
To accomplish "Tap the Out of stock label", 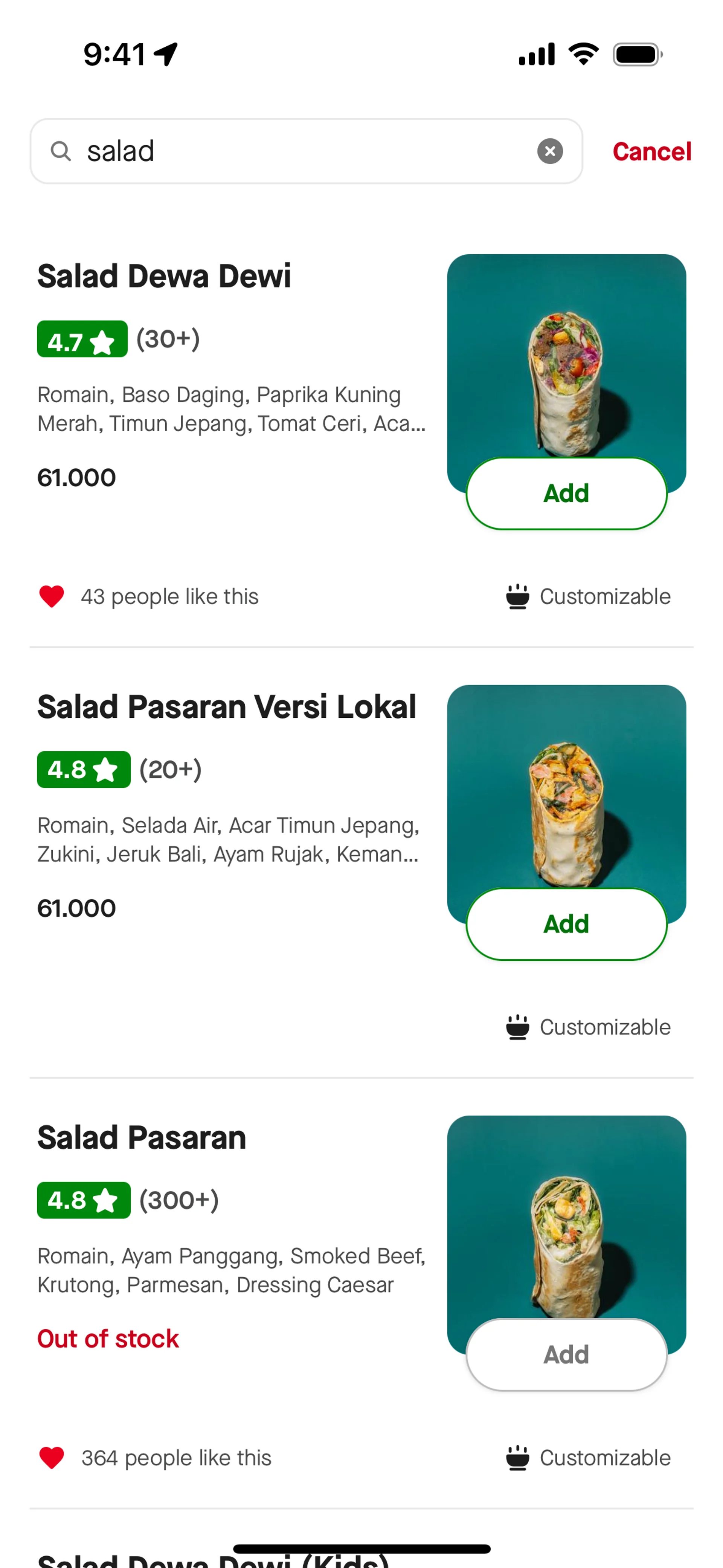I will point(108,1339).
